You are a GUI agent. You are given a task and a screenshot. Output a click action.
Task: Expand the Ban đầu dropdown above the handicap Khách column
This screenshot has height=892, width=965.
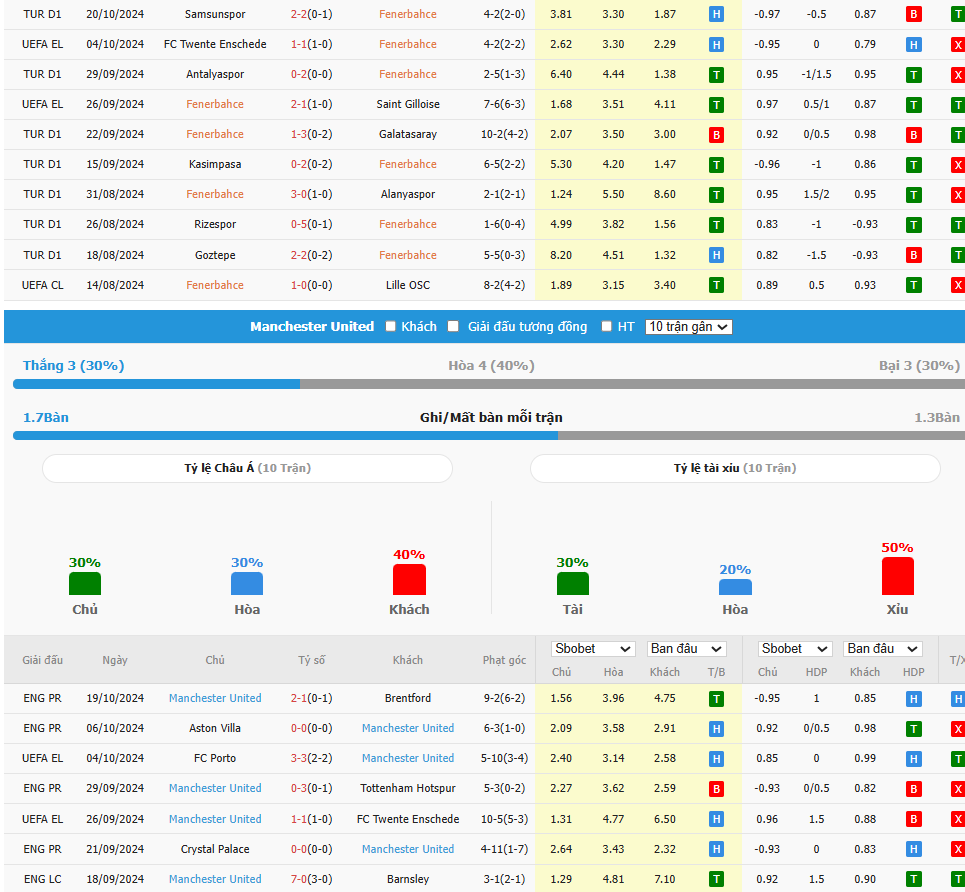tap(883, 649)
